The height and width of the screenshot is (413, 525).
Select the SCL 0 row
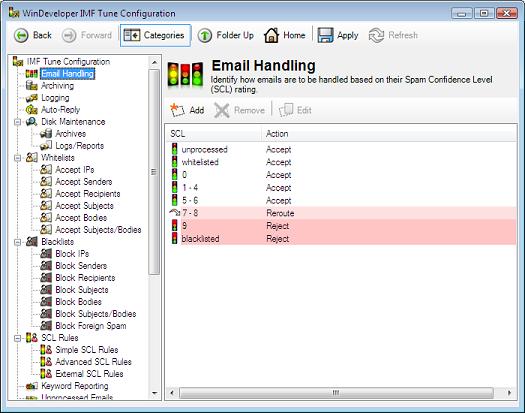point(341,175)
